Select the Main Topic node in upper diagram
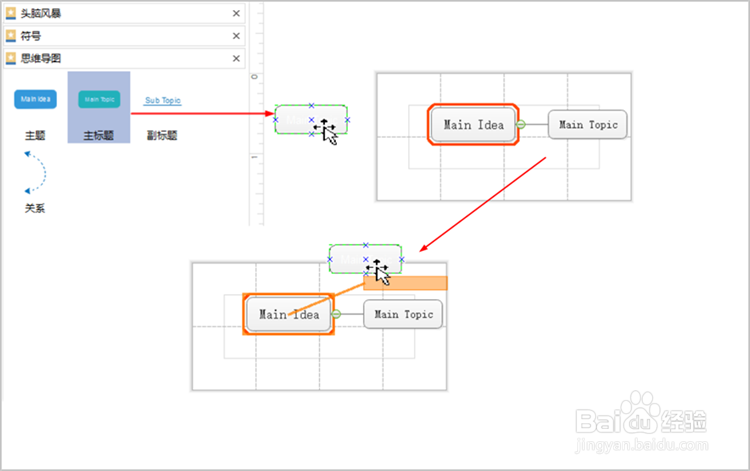The width and height of the screenshot is (750, 471). [x=588, y=125]
